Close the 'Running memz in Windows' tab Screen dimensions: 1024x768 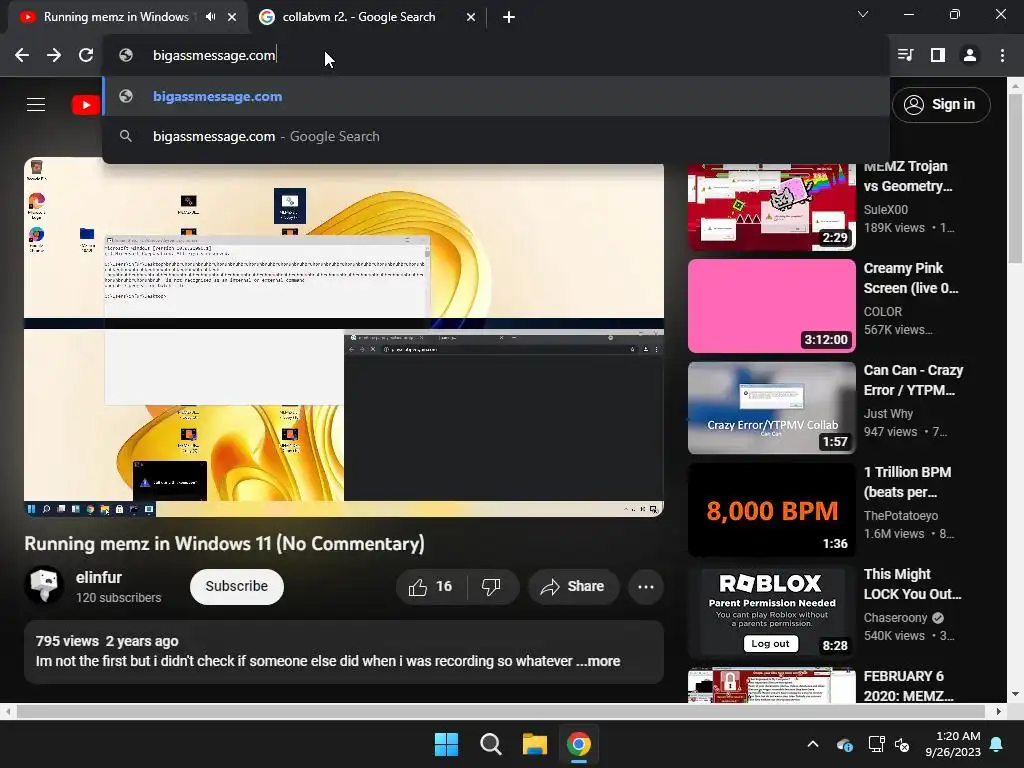pyautogui.click(x=232, y=17)
